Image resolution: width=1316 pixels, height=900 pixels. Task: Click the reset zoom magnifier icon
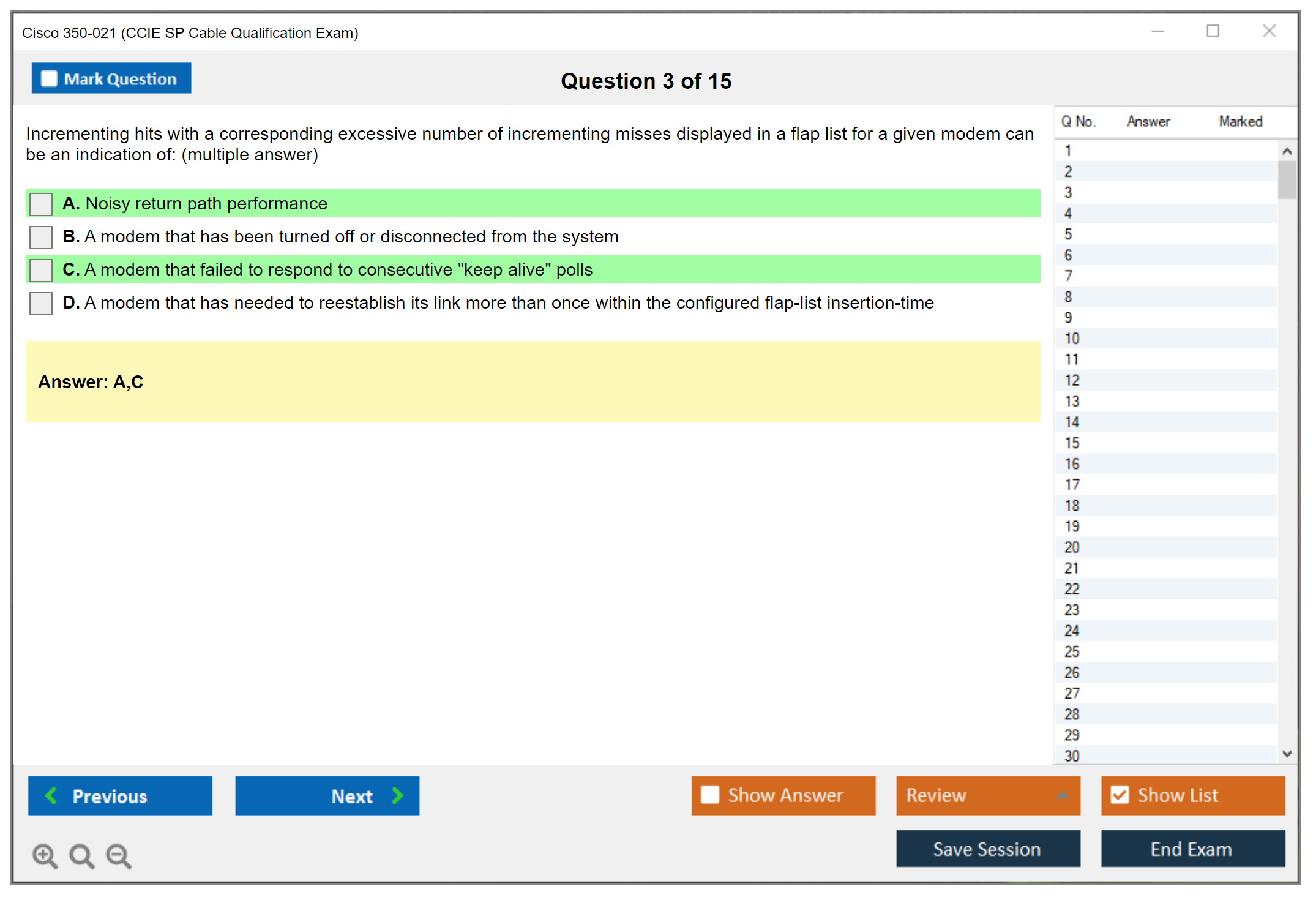coord(81,855)
